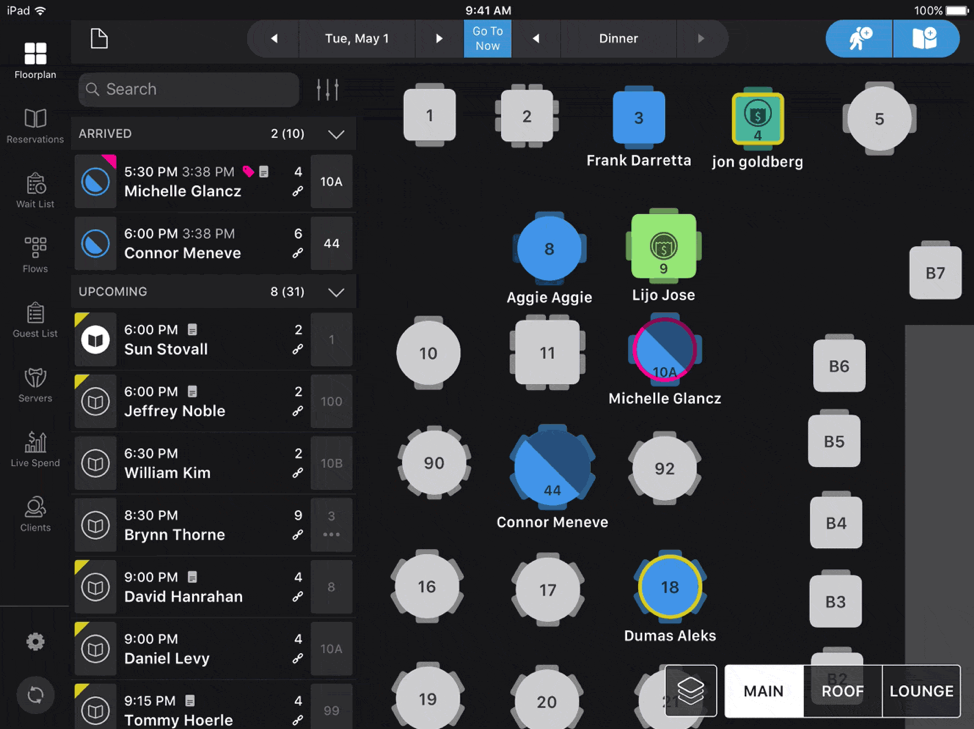The height and width of the screenshot is (729, 974).
Task: Add a new walk-in guest
Action: click(858, 38)
